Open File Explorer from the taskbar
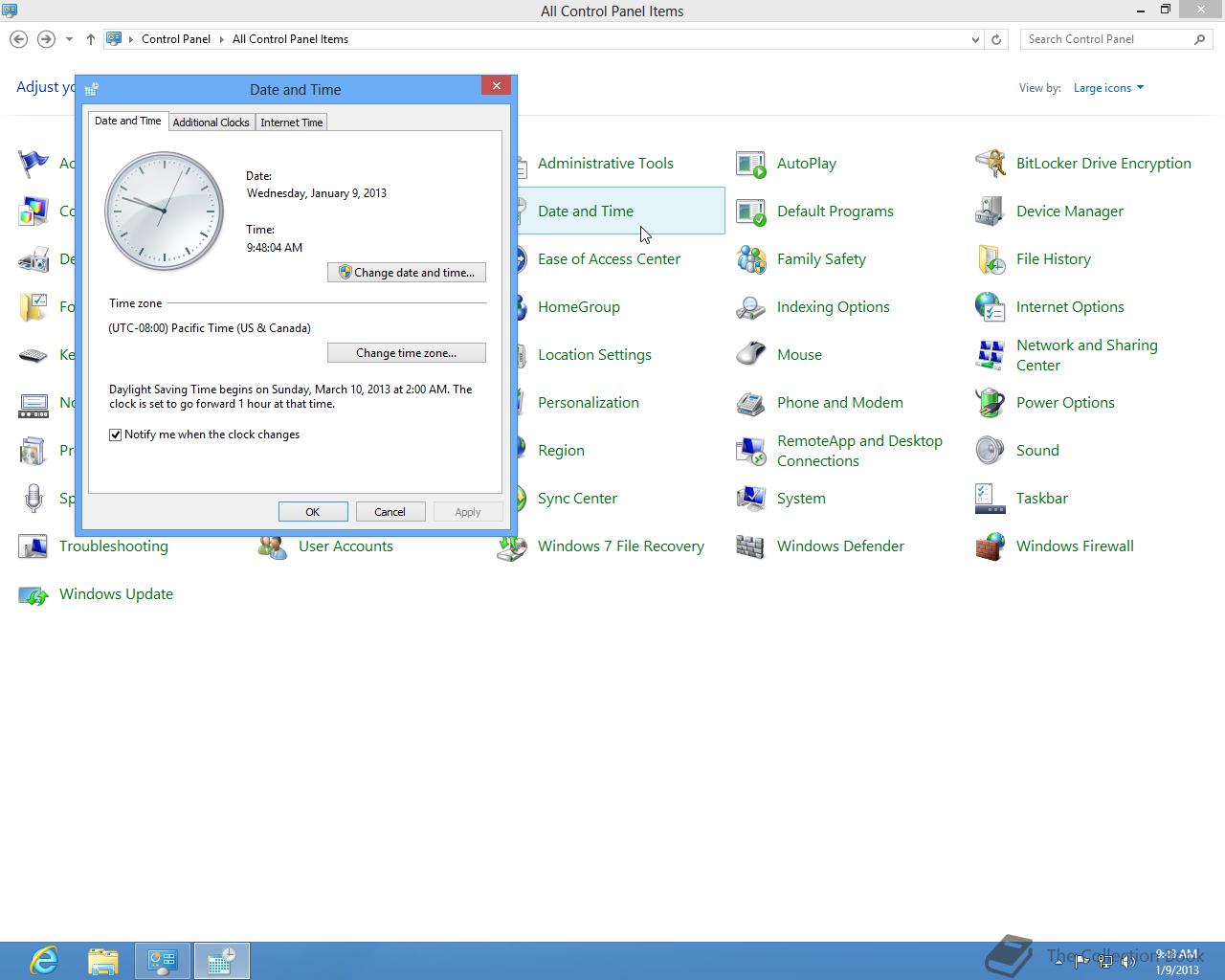 pos(102,960)
